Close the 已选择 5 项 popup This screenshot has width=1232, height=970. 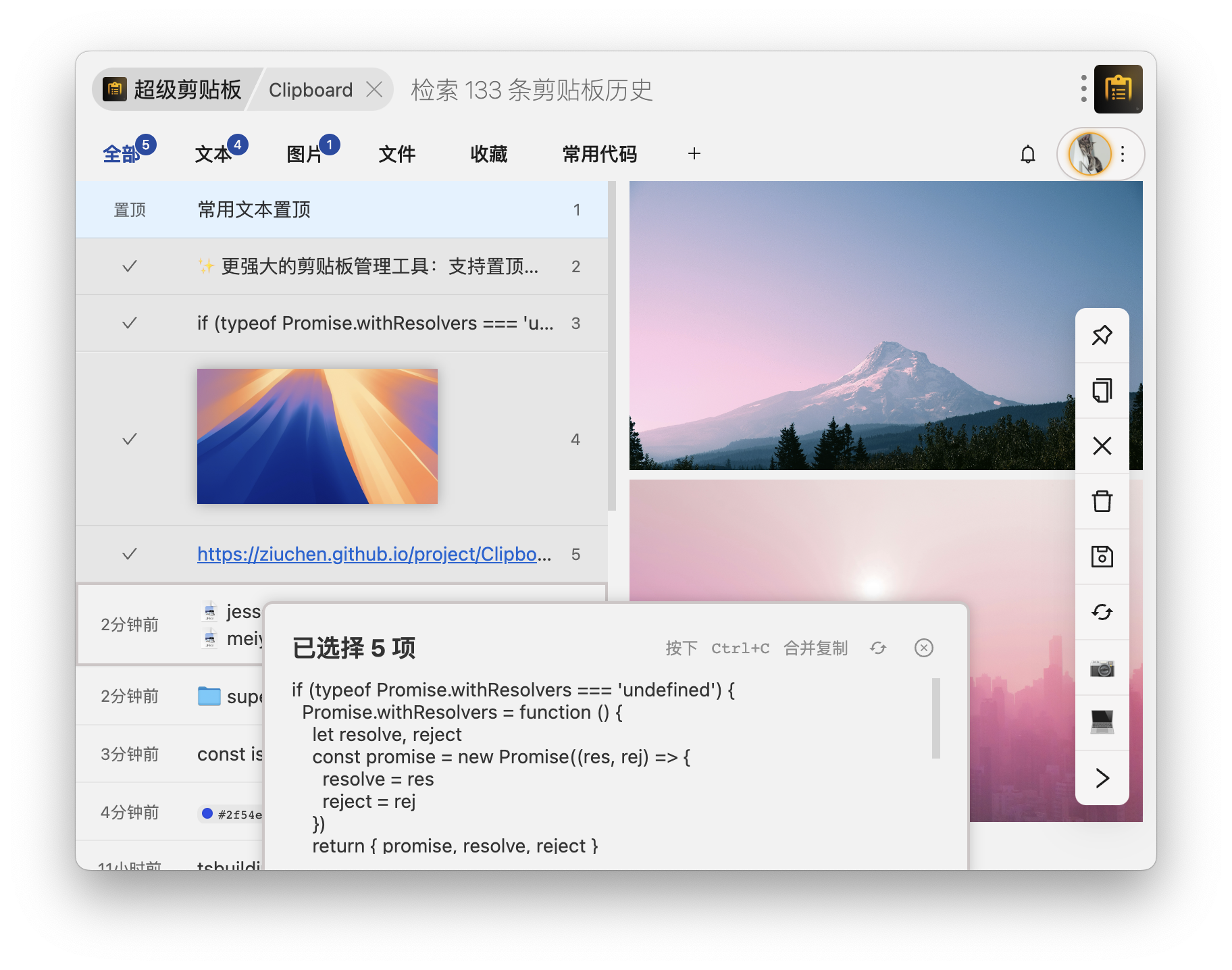[x=923, y=648]
